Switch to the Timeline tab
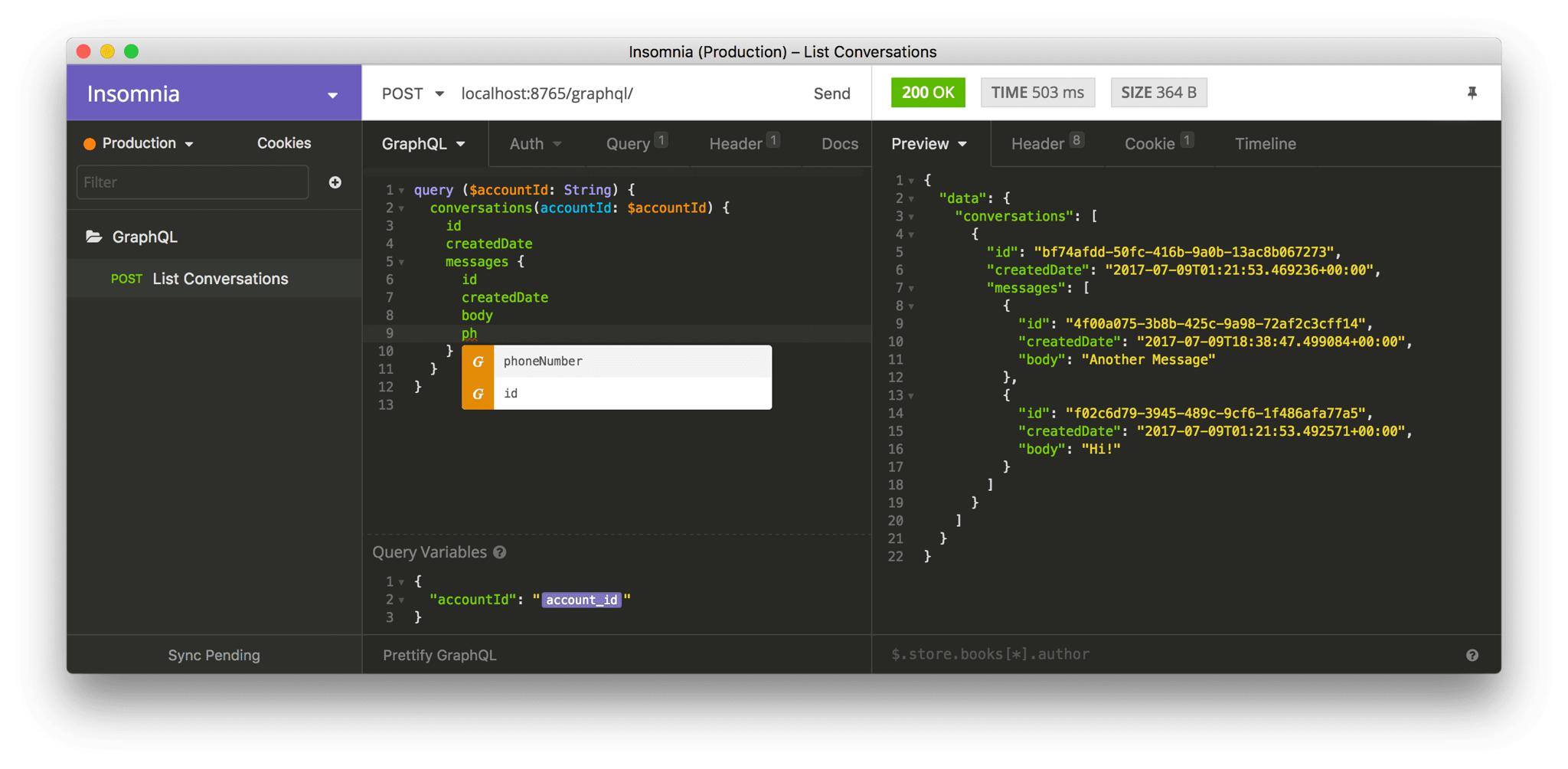The width and height of the screenshot is (1568, 769). point(1265,143)
